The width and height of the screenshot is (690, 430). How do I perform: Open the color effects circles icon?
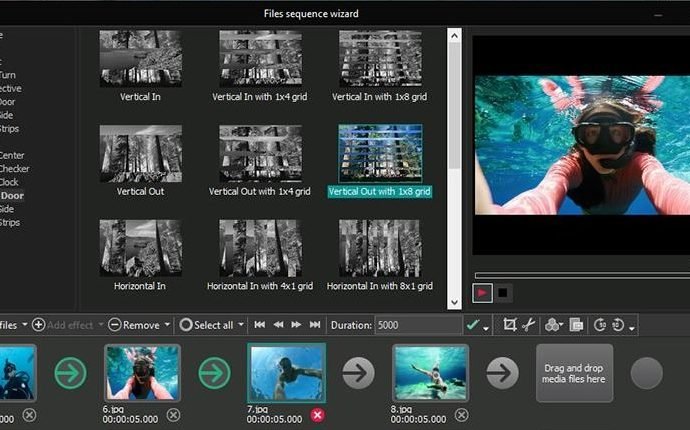click(553, 325)
